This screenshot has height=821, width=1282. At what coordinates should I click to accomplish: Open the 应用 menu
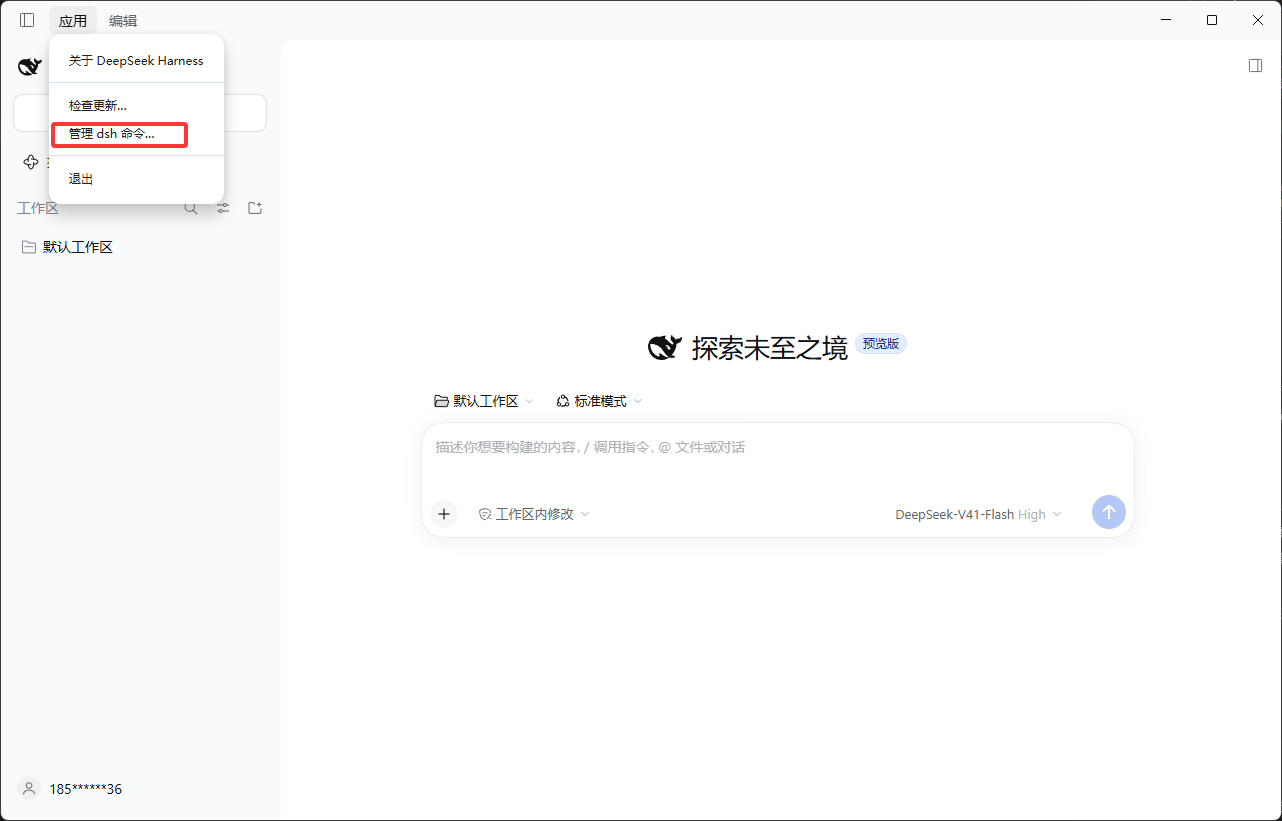73,20
